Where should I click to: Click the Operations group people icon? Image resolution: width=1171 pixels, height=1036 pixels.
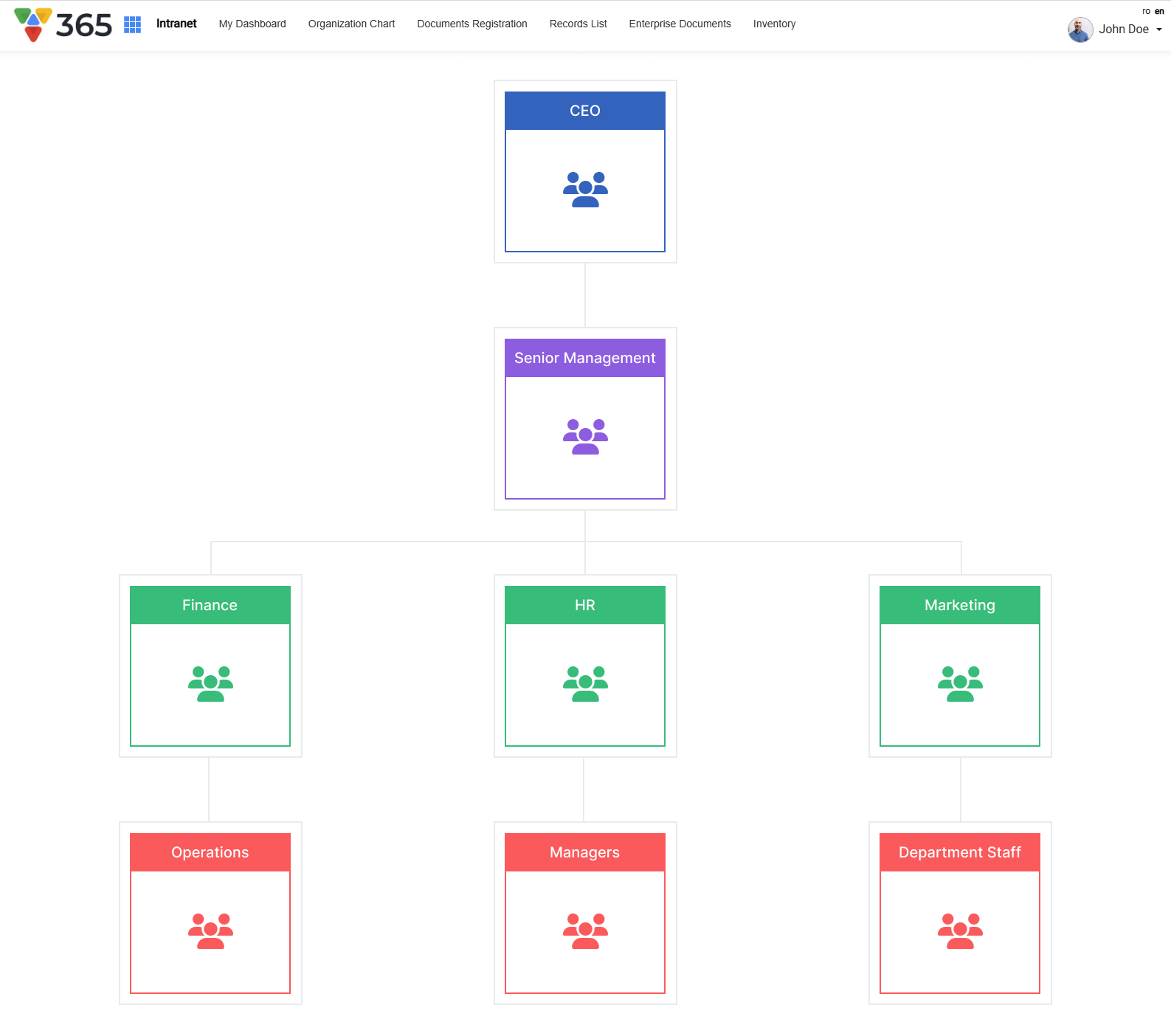(x=210, y=931)
